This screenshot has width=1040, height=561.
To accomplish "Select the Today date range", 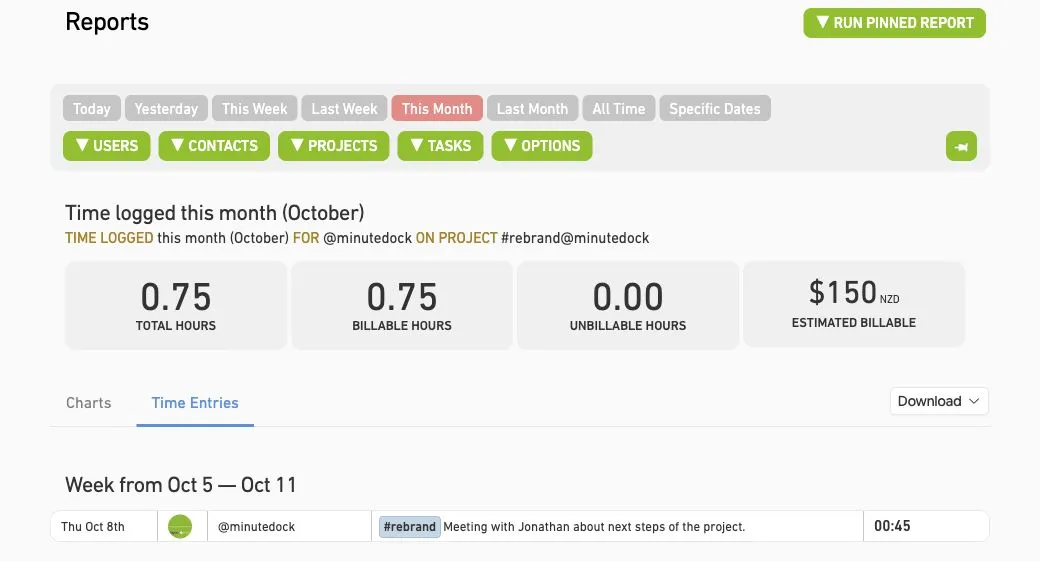I will point(92,109).
